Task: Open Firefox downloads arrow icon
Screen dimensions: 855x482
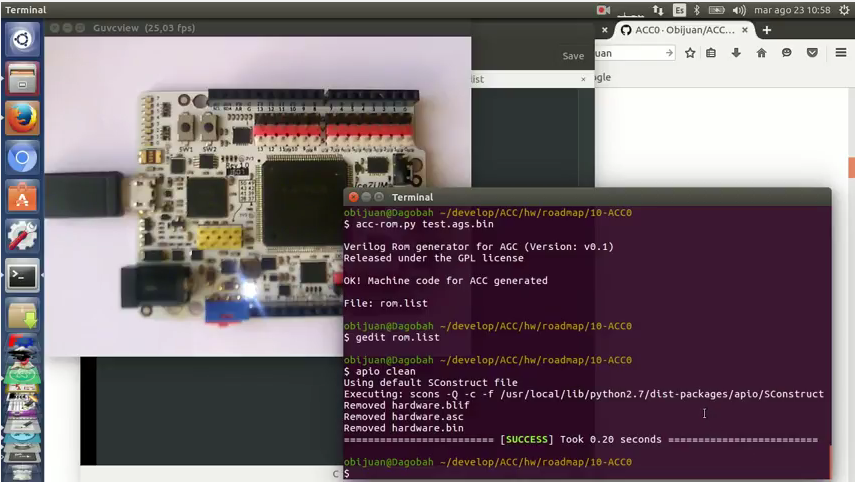Action: pyautogui.click(x=736, y=53)
